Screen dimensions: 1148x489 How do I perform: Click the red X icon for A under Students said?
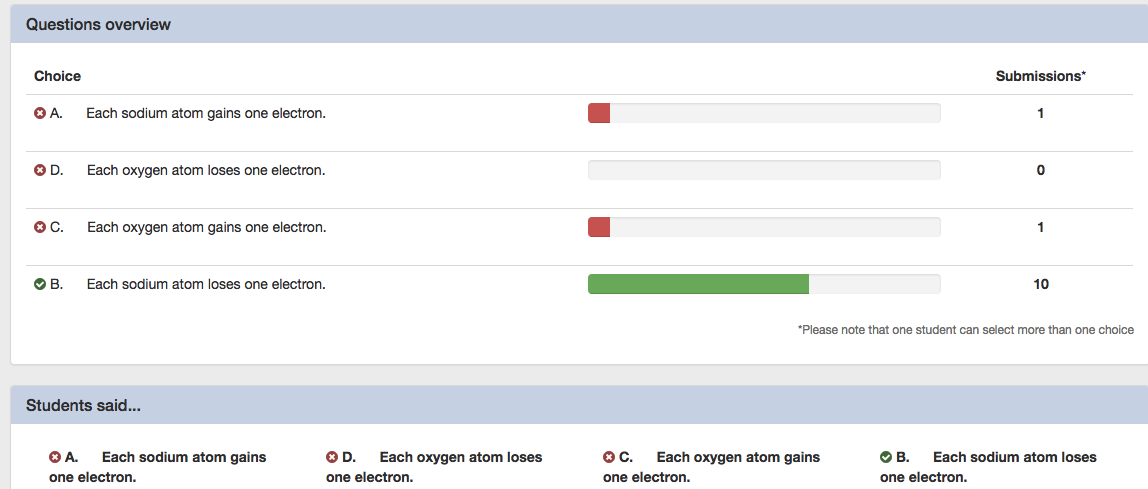[55, 458]
